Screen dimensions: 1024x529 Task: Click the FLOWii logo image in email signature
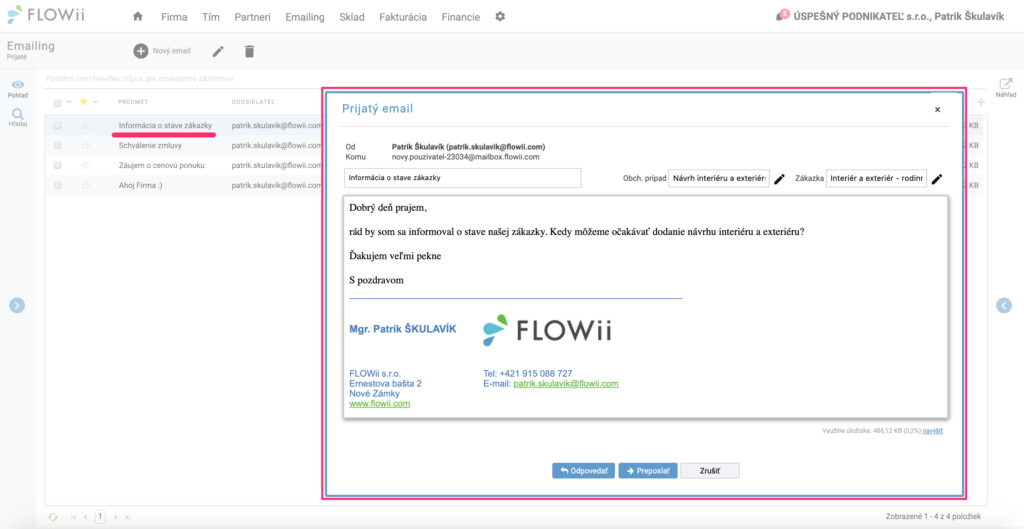547,330
